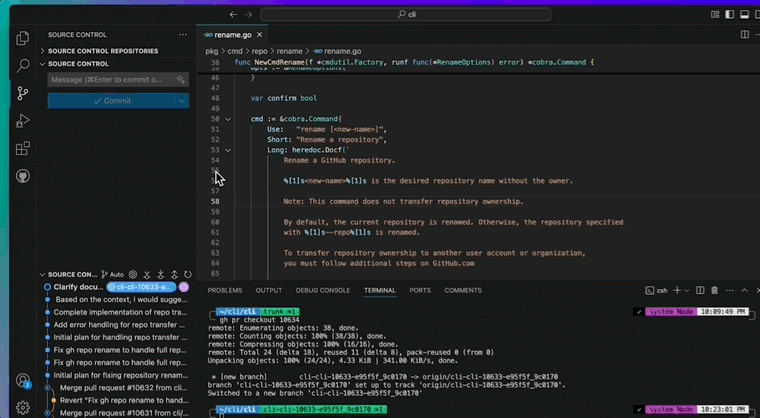This screenshot has width=760, height=418.
Task: Select 'Complete implementation of repo tra...' commit
Action: tap(120, 312)
